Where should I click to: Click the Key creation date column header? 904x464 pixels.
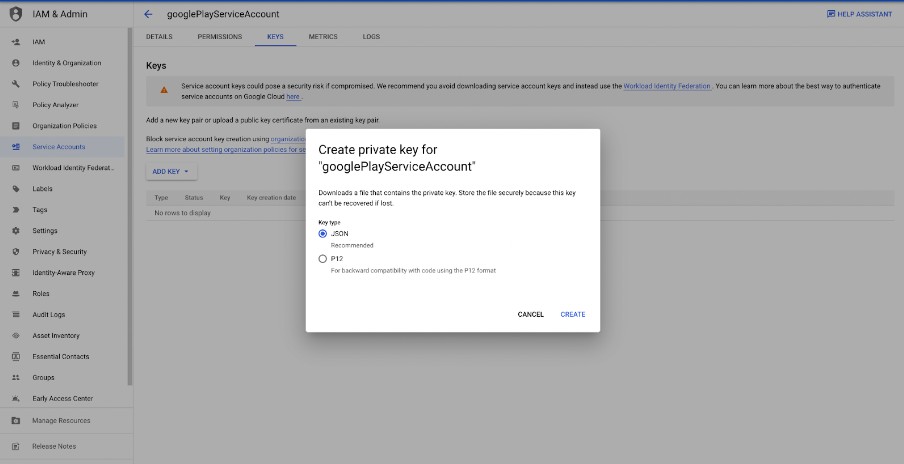click(271, 198)
